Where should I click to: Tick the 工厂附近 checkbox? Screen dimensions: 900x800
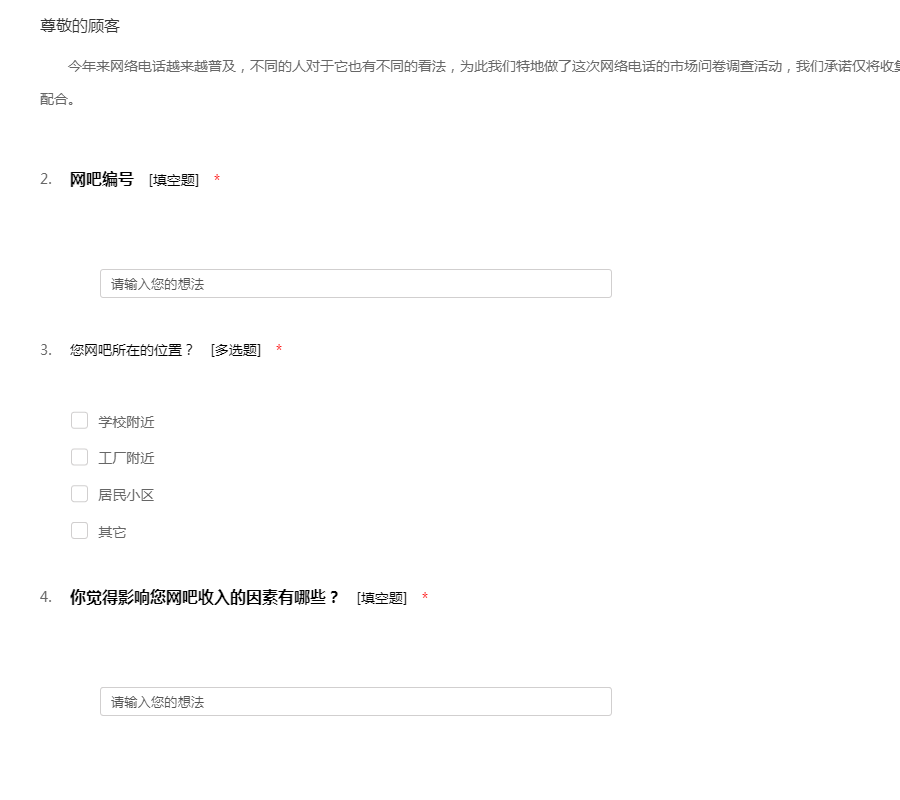(x=80, y=457)
